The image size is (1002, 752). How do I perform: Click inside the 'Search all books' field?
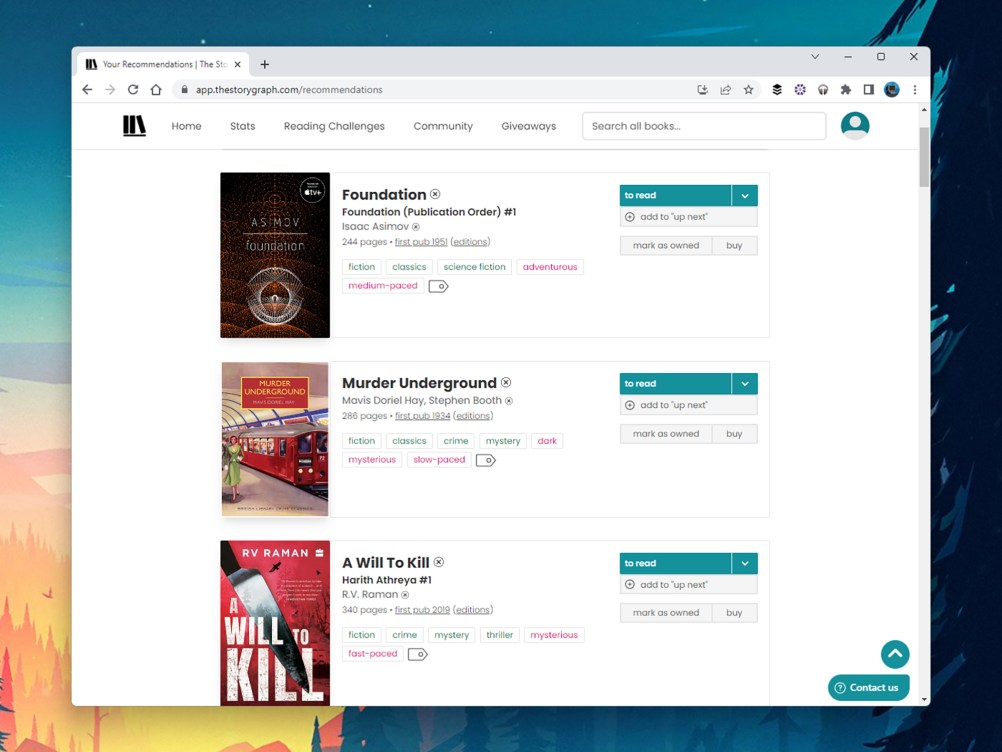pos(702,125)
